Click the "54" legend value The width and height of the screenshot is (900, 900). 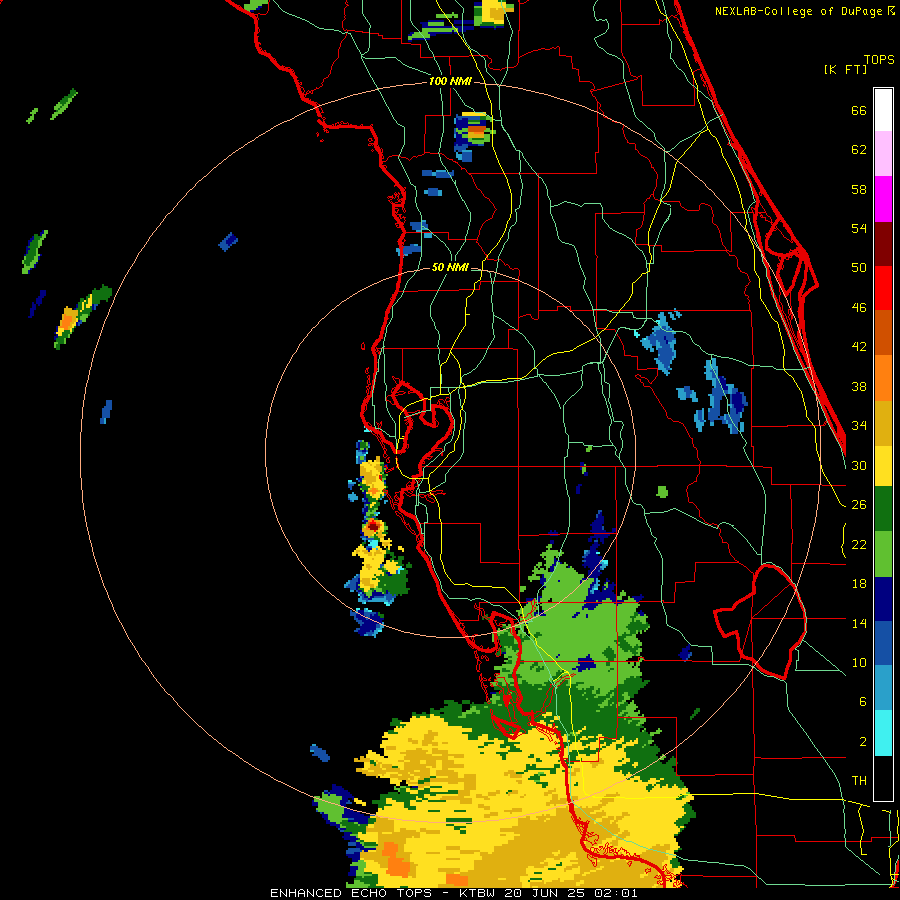[859, 228]
